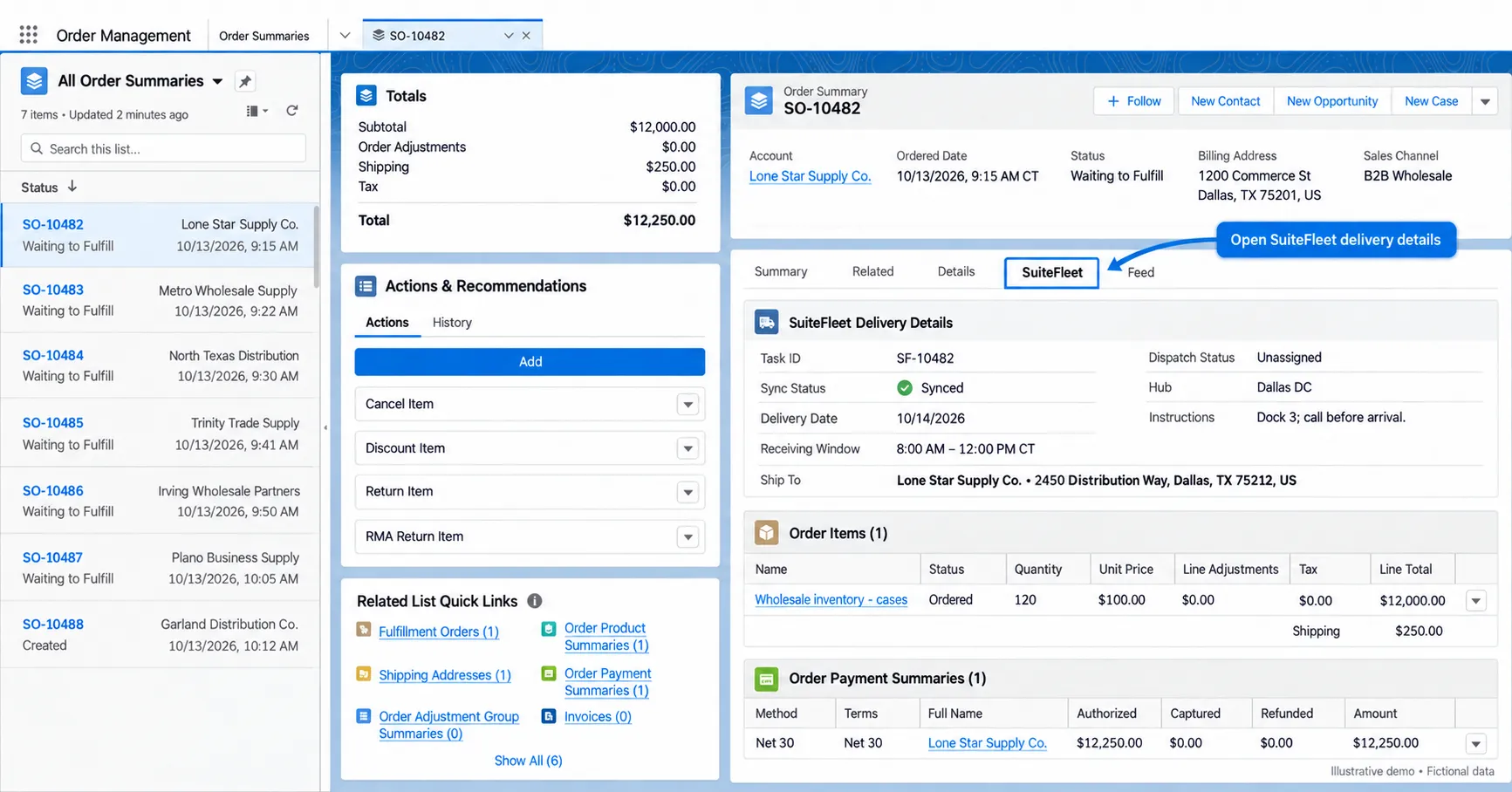Click the SuiteFleet Delivery Details truck icon
This screenshot has height=792, width=1512.
767,323
